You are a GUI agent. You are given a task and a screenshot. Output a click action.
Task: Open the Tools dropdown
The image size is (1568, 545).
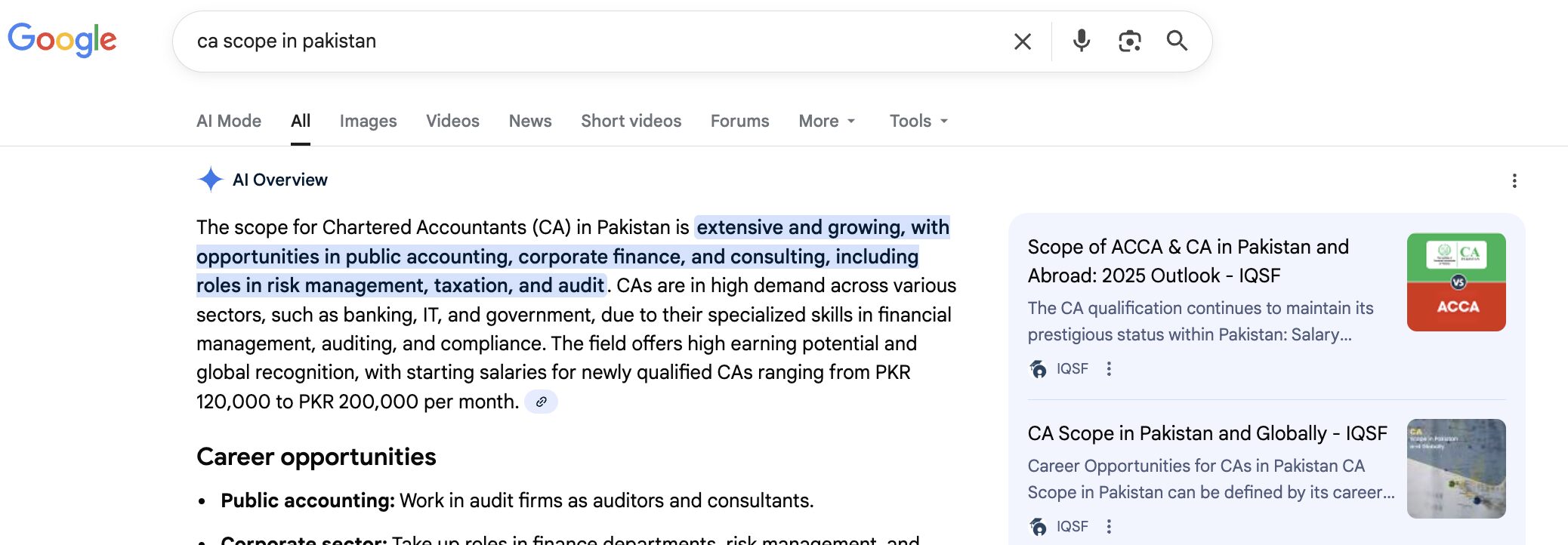(x=918, y=121)
